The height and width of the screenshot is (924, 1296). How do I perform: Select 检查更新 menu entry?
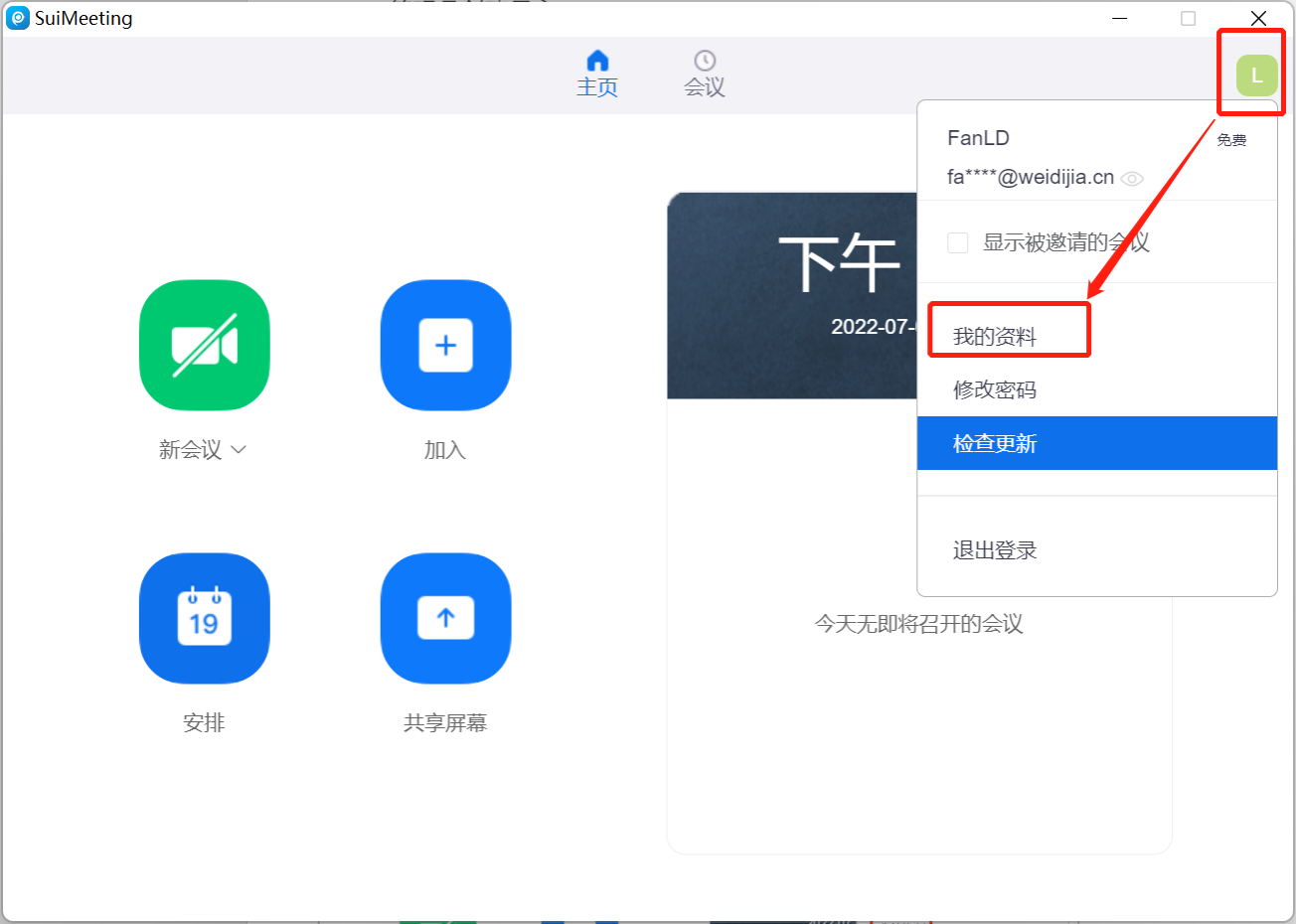click(995, 443)
